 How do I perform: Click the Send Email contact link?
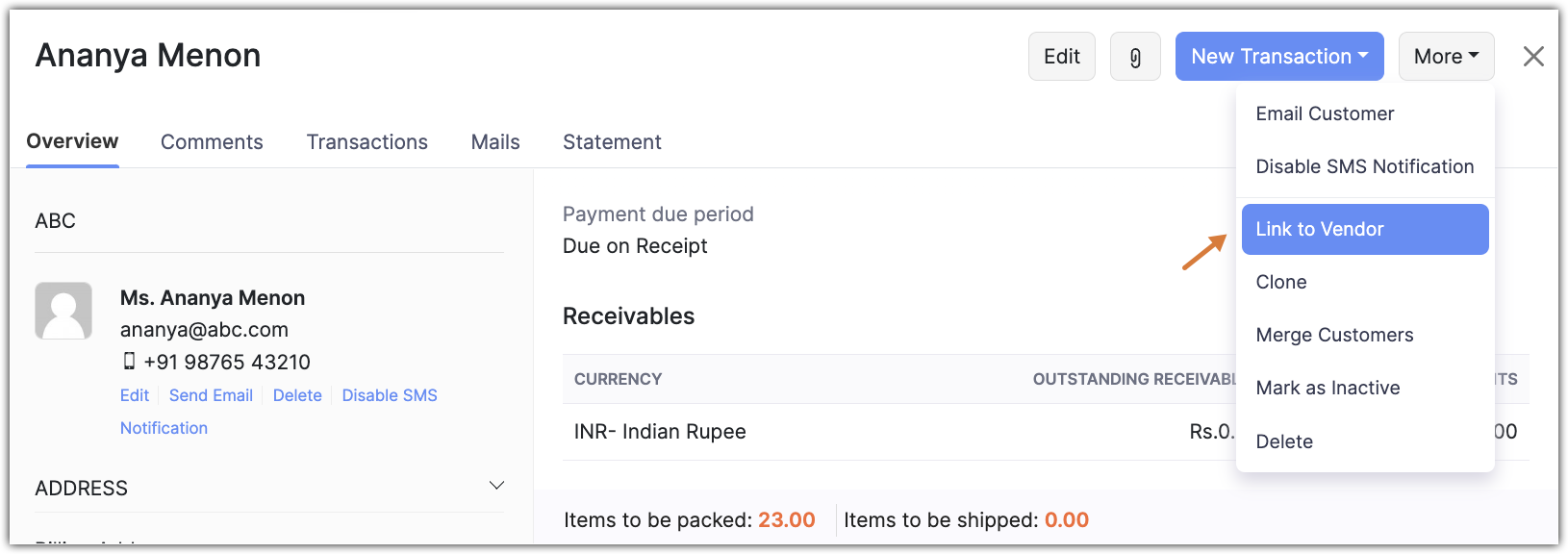(x=211, y=395)
